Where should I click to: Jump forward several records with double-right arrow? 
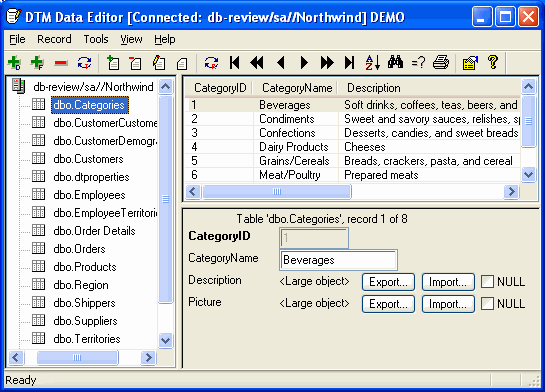coord(327,63)
